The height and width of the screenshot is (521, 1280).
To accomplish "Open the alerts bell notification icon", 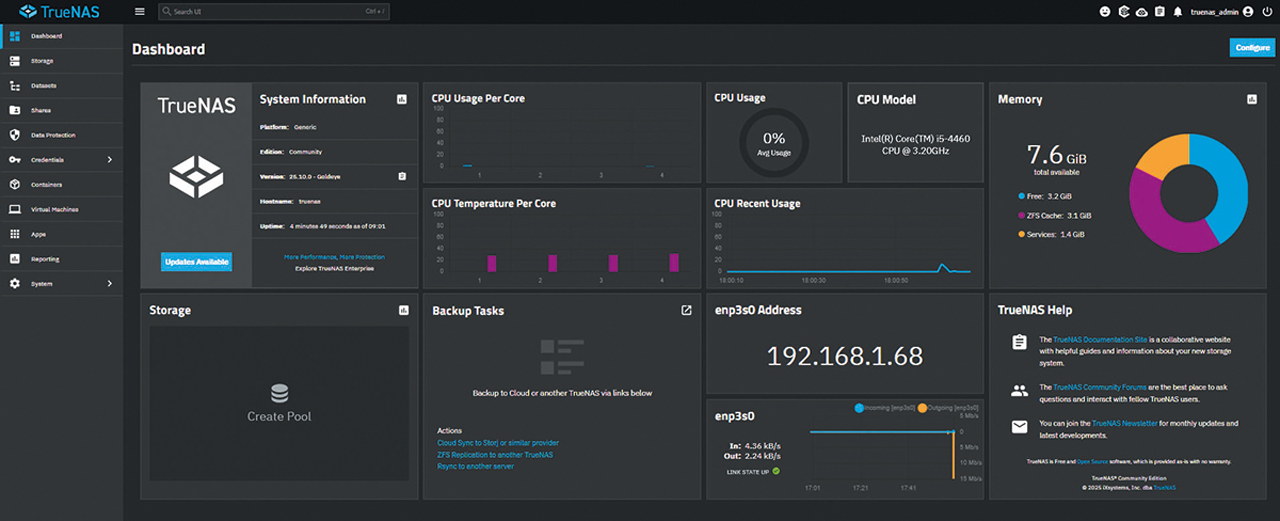I will 1178,12.
